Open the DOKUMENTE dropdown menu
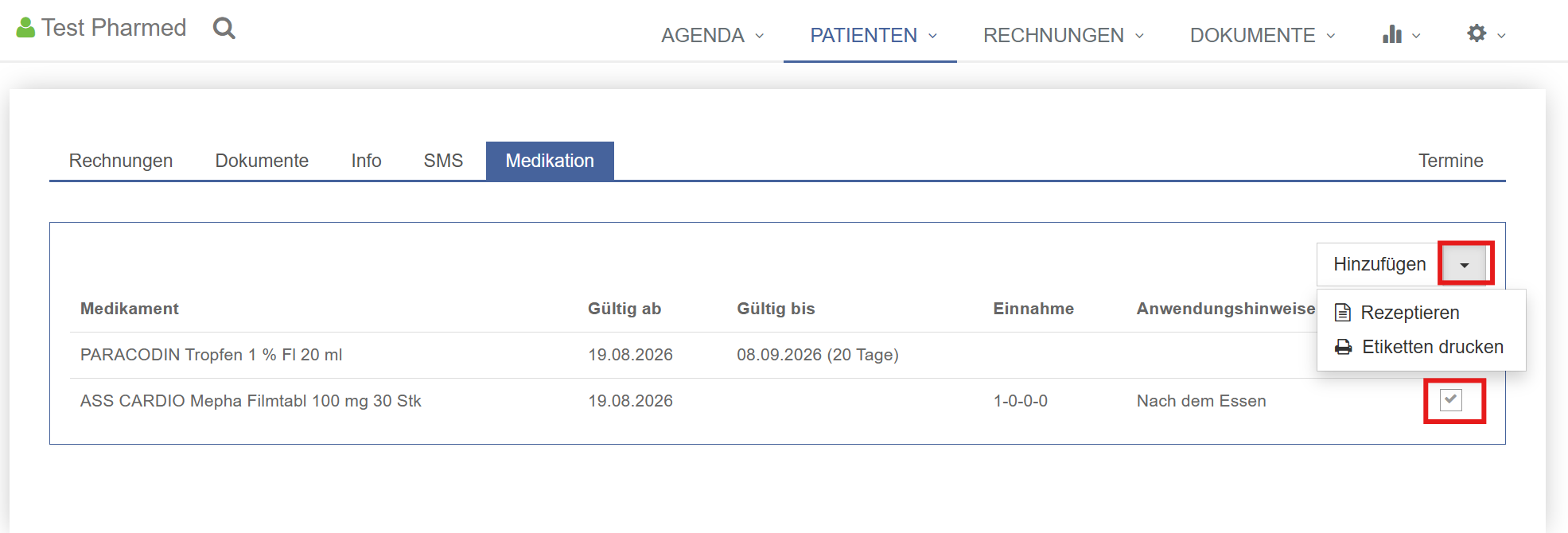The image size is (1568, 533). (x=1263, y=35)
